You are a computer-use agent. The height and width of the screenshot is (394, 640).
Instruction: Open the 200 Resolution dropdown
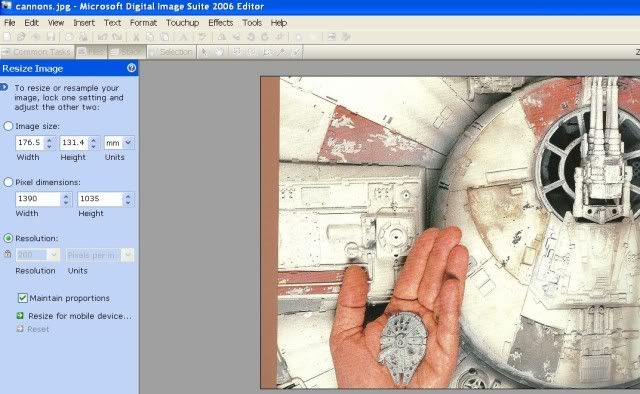click(54, 255)
